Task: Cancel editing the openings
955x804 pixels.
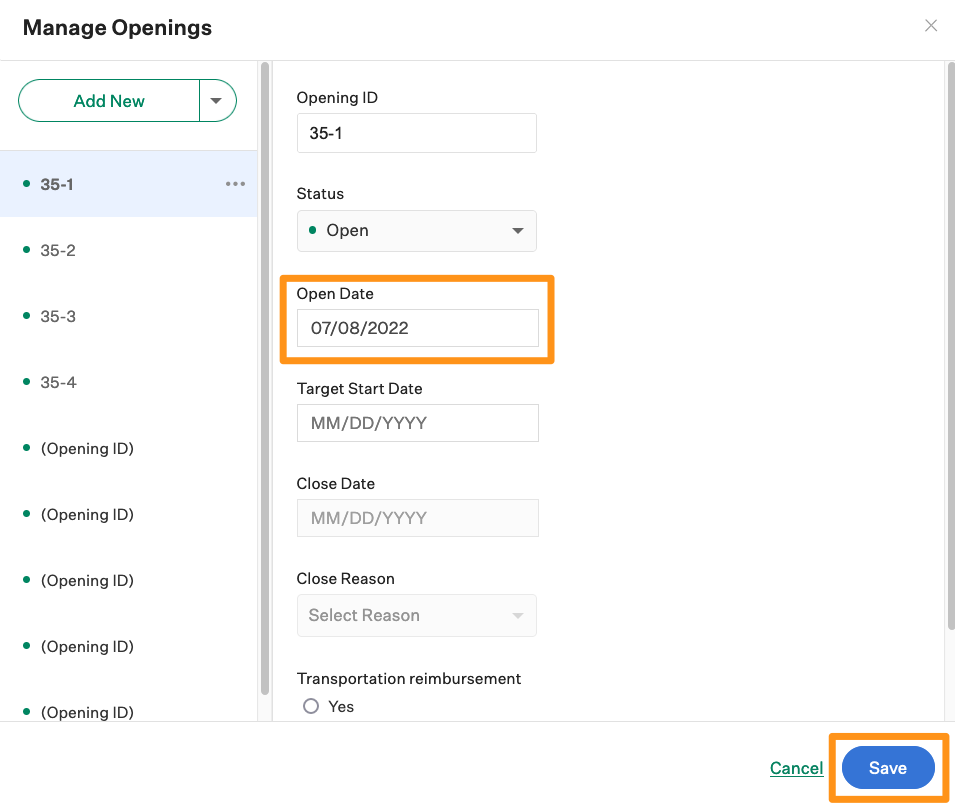Action: pyautogui.click(x=796, y=767)
